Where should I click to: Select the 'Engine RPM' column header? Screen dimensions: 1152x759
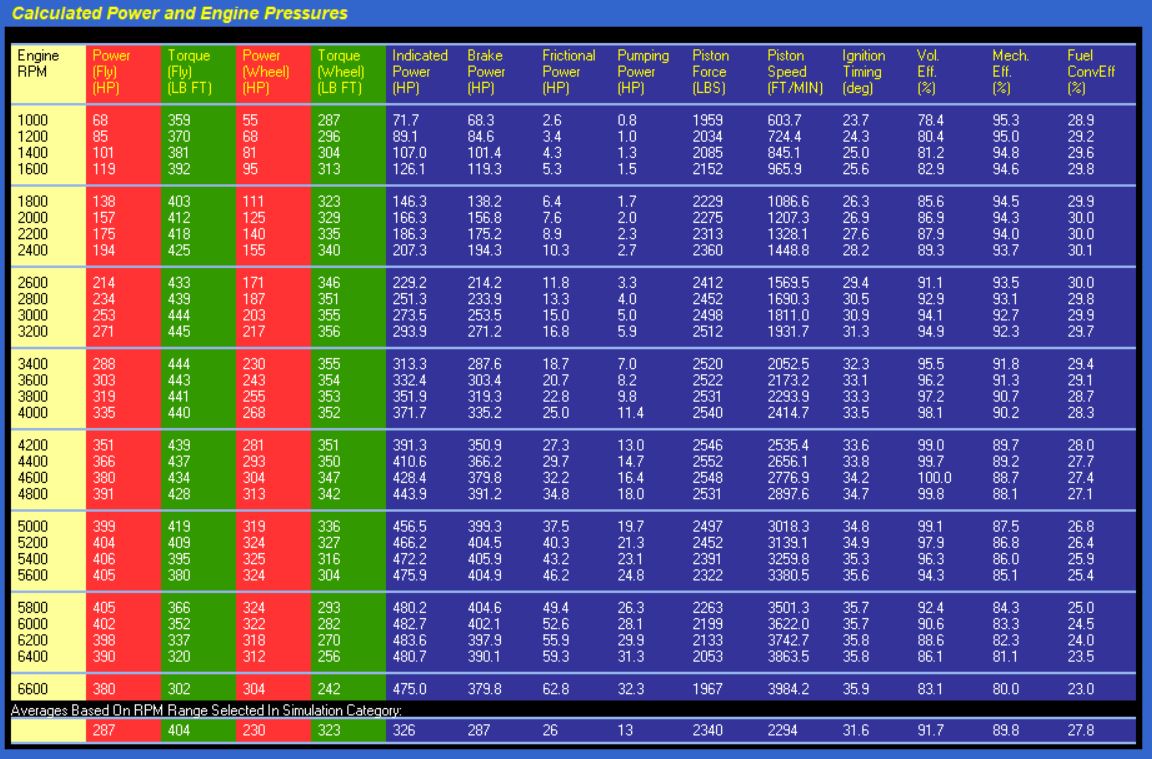coord(38,63)
